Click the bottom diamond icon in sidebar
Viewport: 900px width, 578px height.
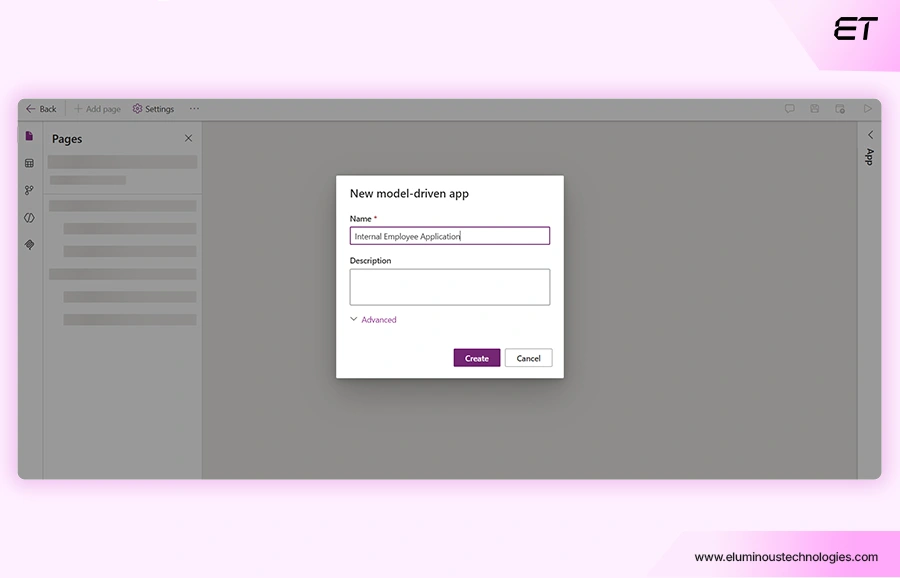[x=29, y=245]
